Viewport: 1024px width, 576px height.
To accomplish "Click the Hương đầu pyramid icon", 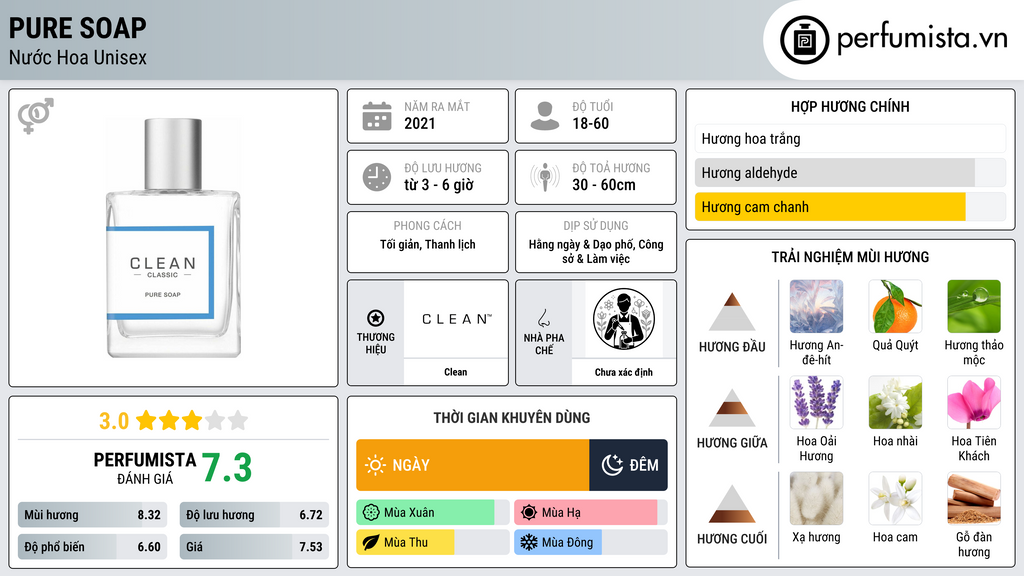I will click(x=732, y=312).
